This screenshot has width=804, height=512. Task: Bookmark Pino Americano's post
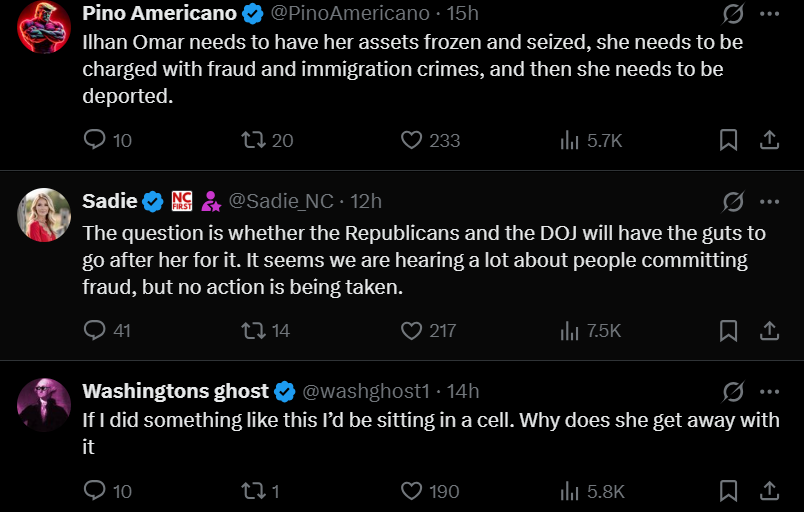point(729,140)
